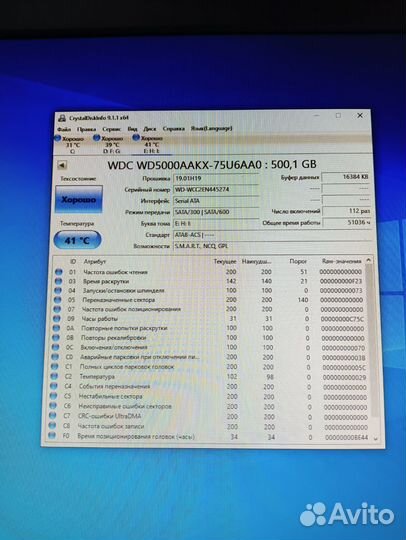This screenshot has height=540, width=406.
Task: Click raw value 0000000C75C for Часы работы
Action: pos(342,319)
